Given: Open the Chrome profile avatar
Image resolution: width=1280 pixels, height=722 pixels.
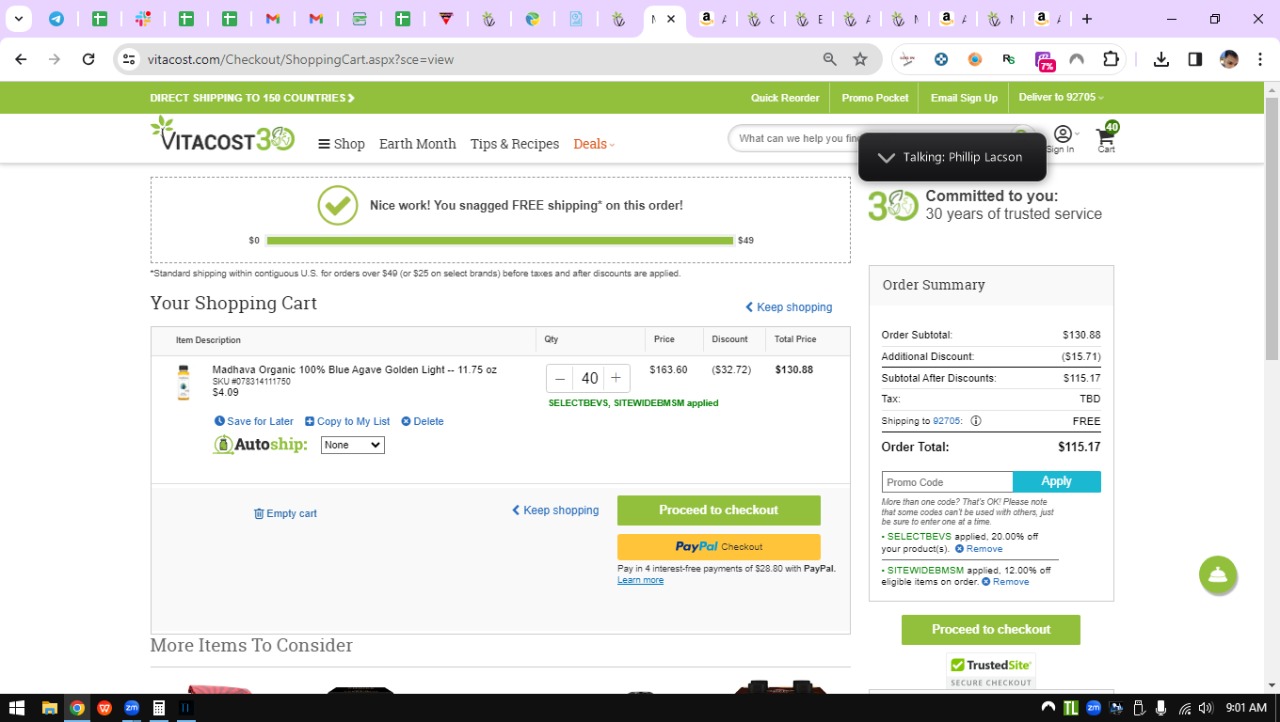Looking at the screenshot, I should [1229, 59].
